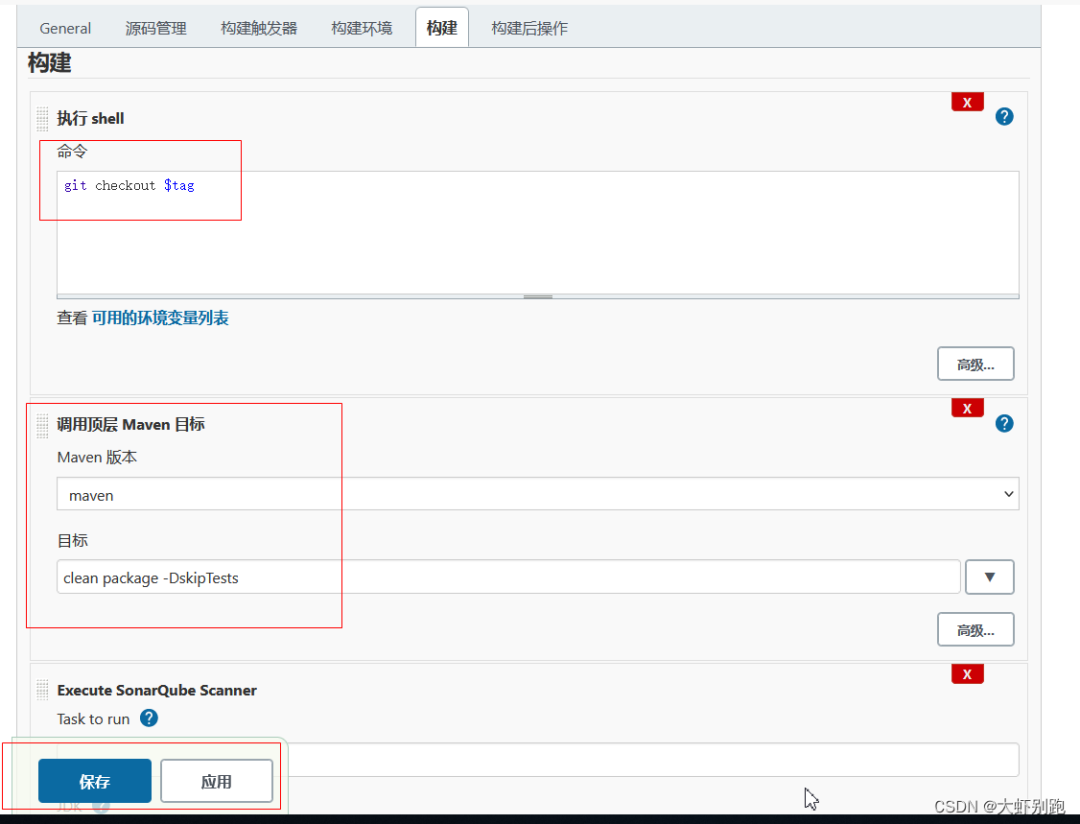Switch to the General tab

tap(65, 28)
